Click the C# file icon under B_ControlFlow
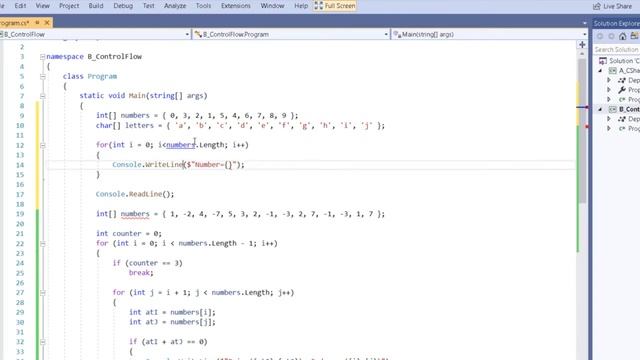This screenshot has height=360, width=640. coord(622,129)
